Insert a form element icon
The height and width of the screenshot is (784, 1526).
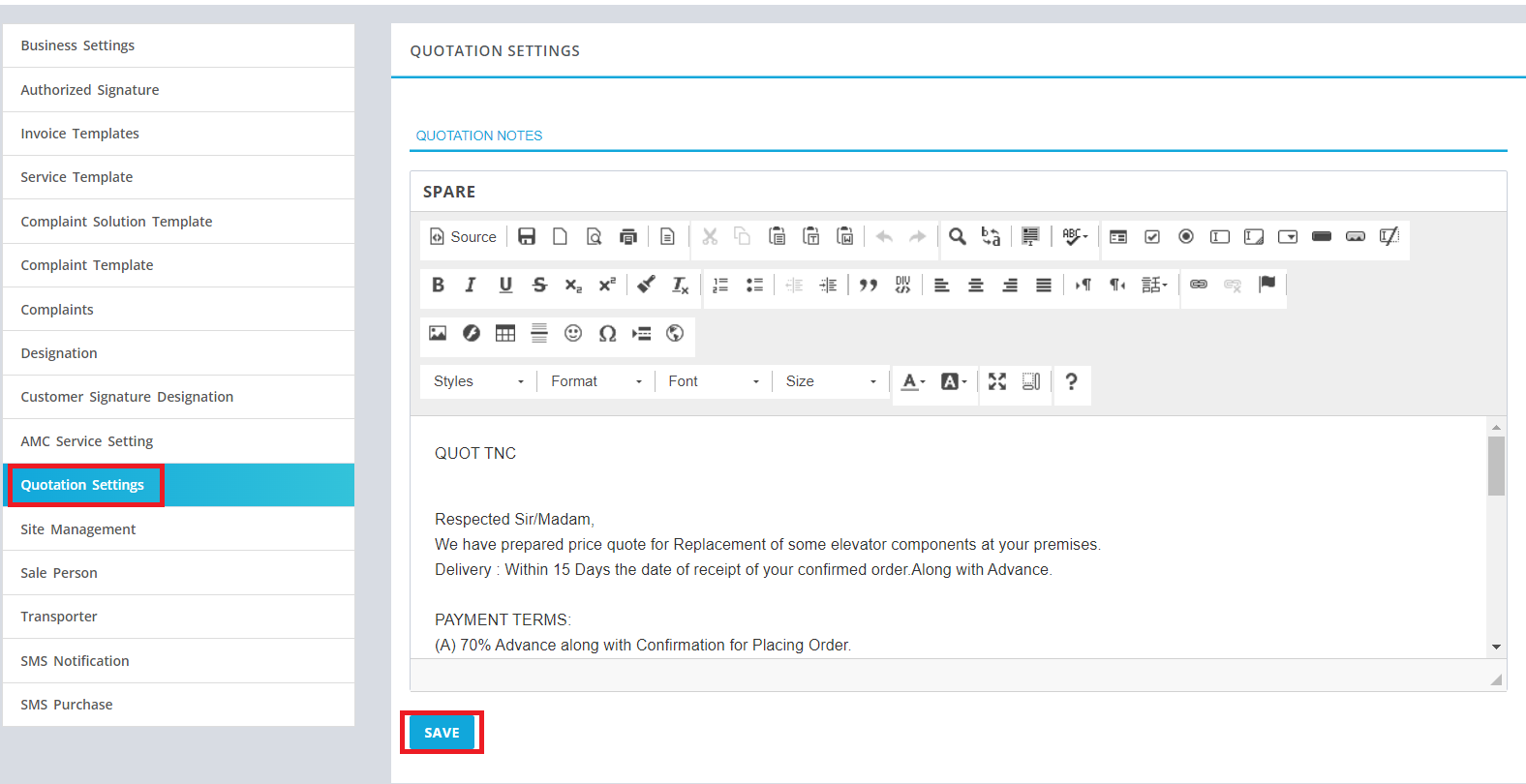pos(1118,236)
